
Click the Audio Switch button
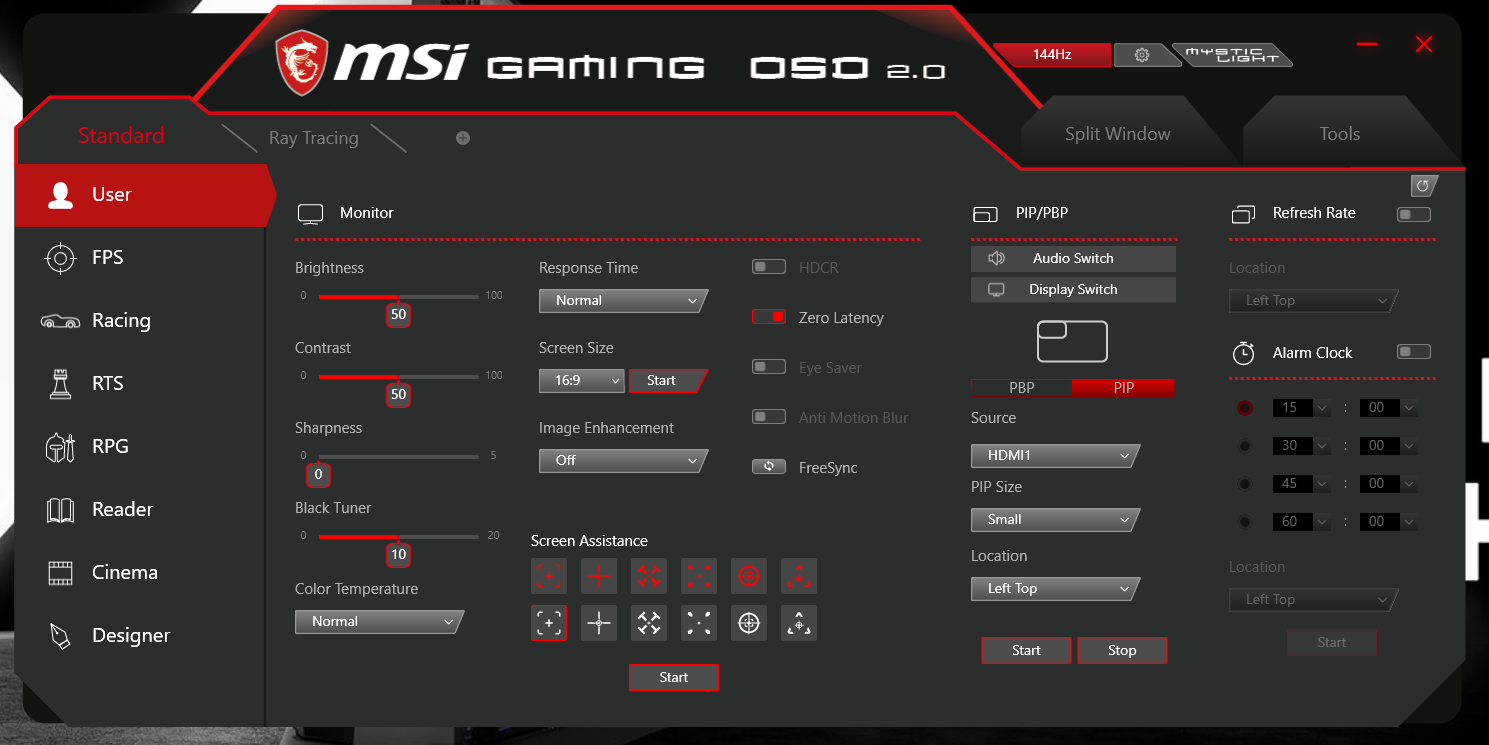click(1073, 258)
